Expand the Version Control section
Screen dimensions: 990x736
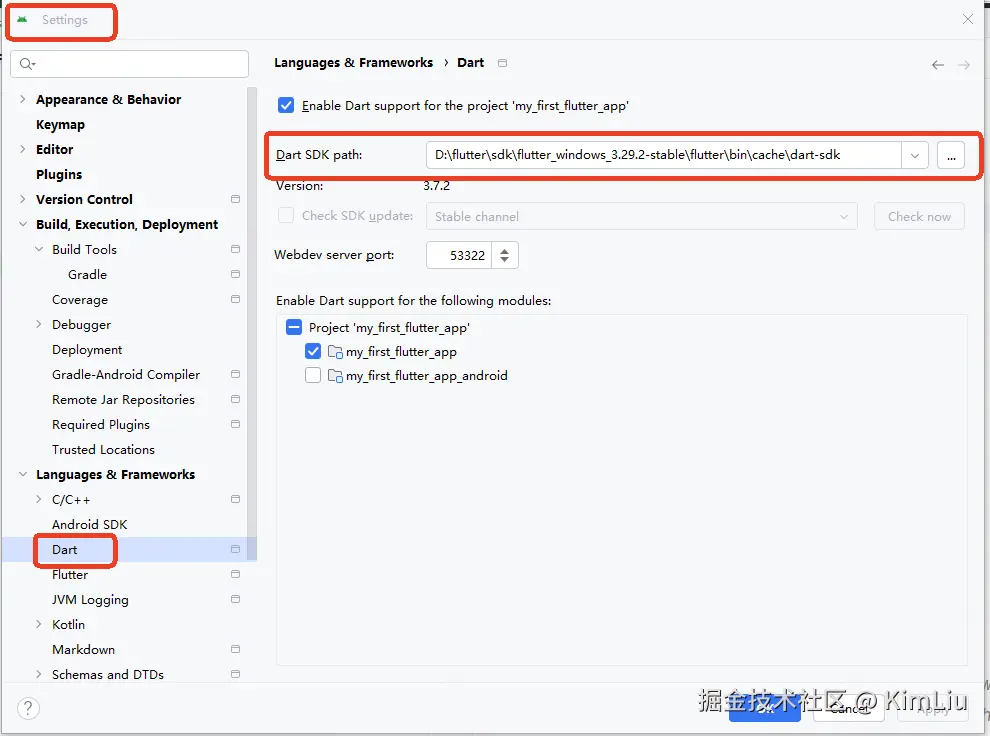click(23, 199)
